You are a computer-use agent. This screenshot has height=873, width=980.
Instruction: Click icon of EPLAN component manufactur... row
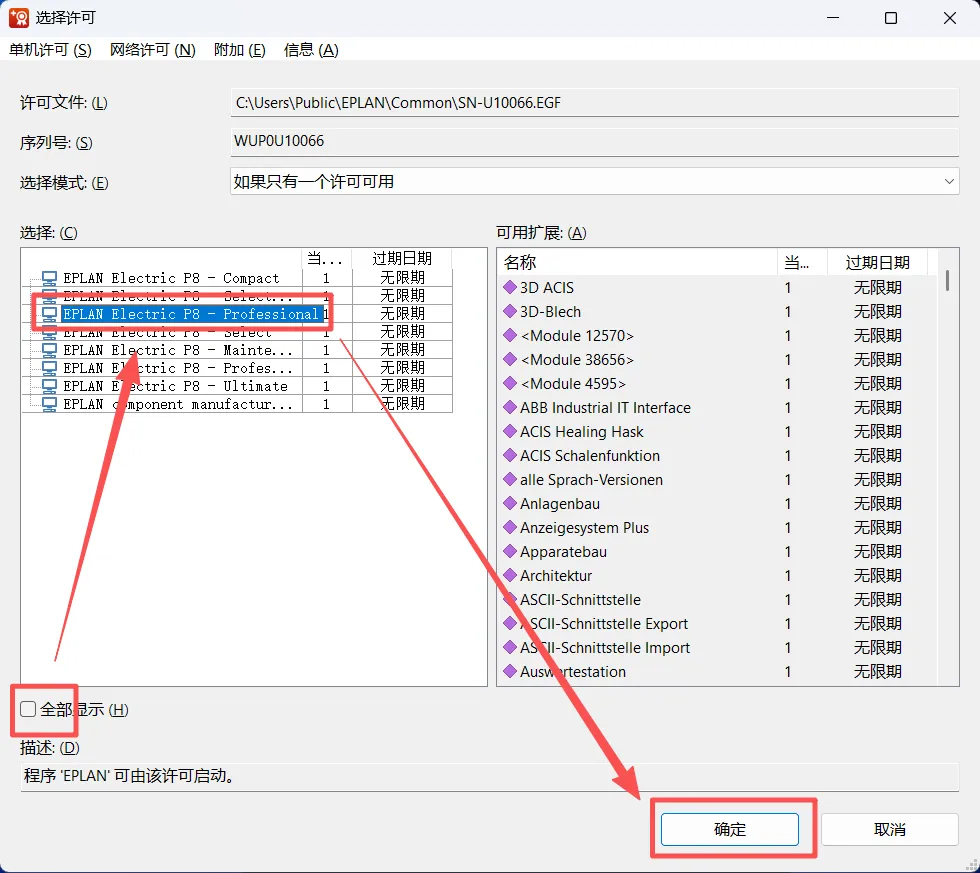49,404
